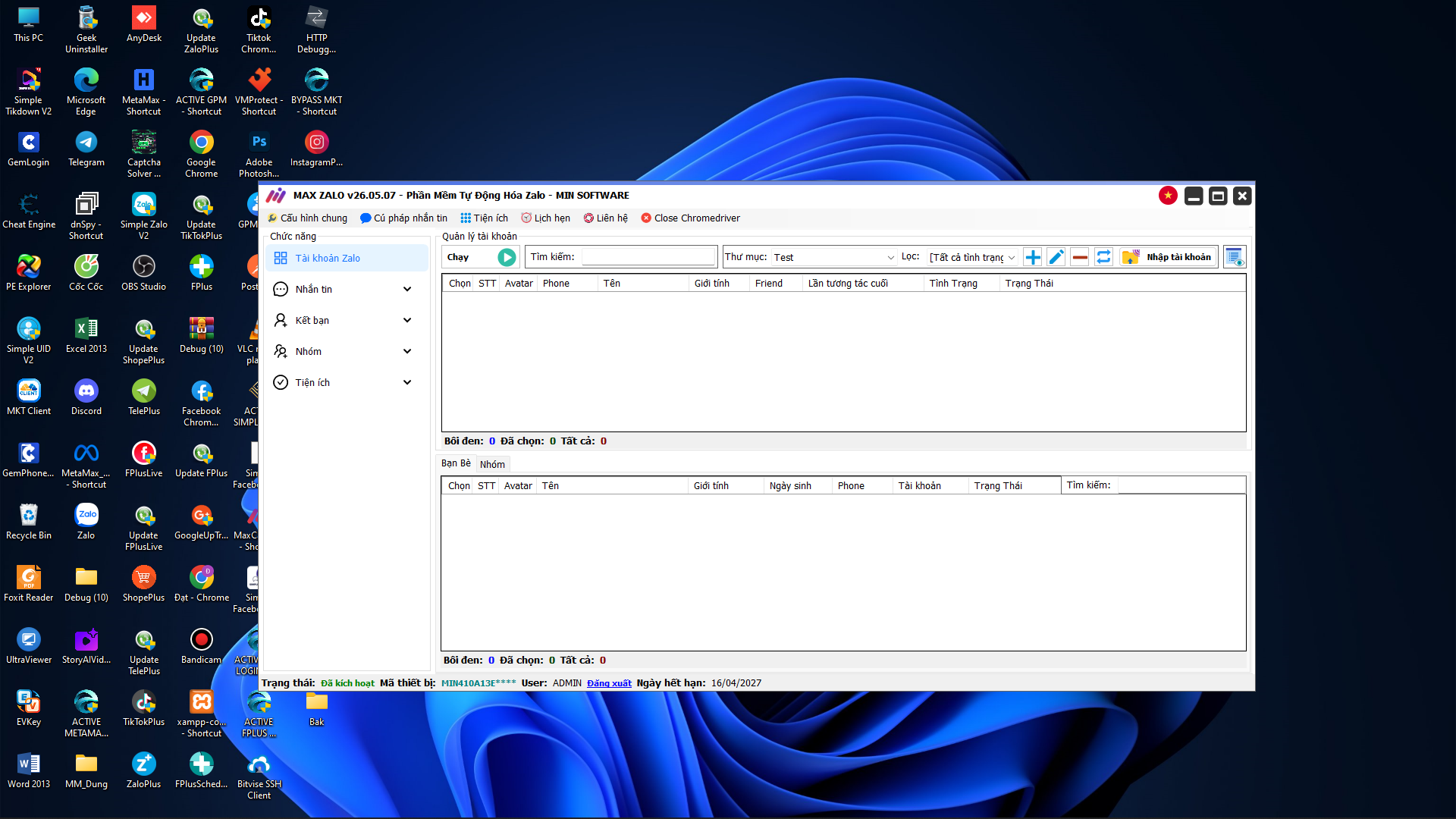
Task: Expand the Kết bạn section
Action: pos(347,320)
